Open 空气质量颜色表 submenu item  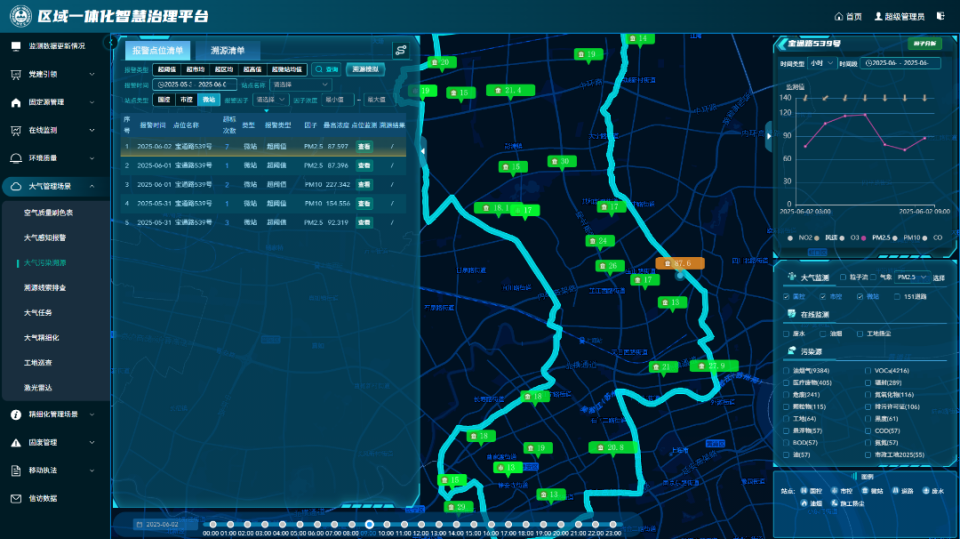click(48, 213)
